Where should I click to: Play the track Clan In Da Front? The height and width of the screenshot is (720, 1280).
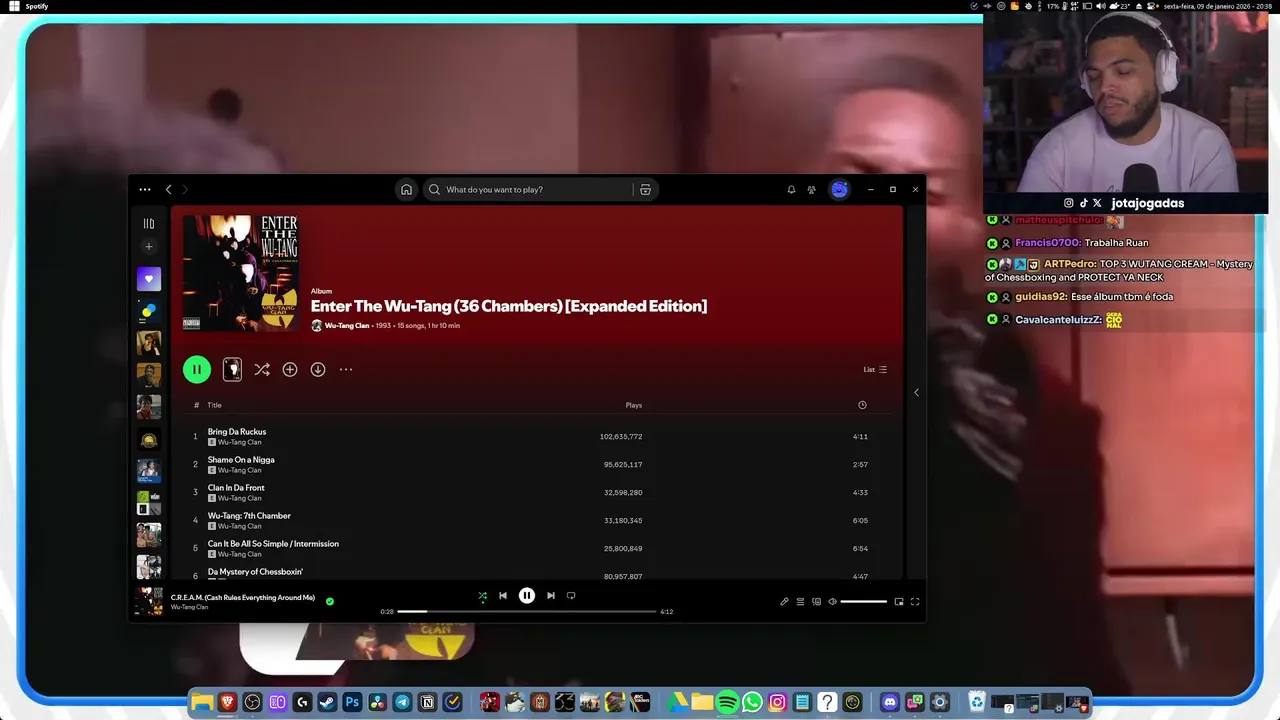pos(236,488)
